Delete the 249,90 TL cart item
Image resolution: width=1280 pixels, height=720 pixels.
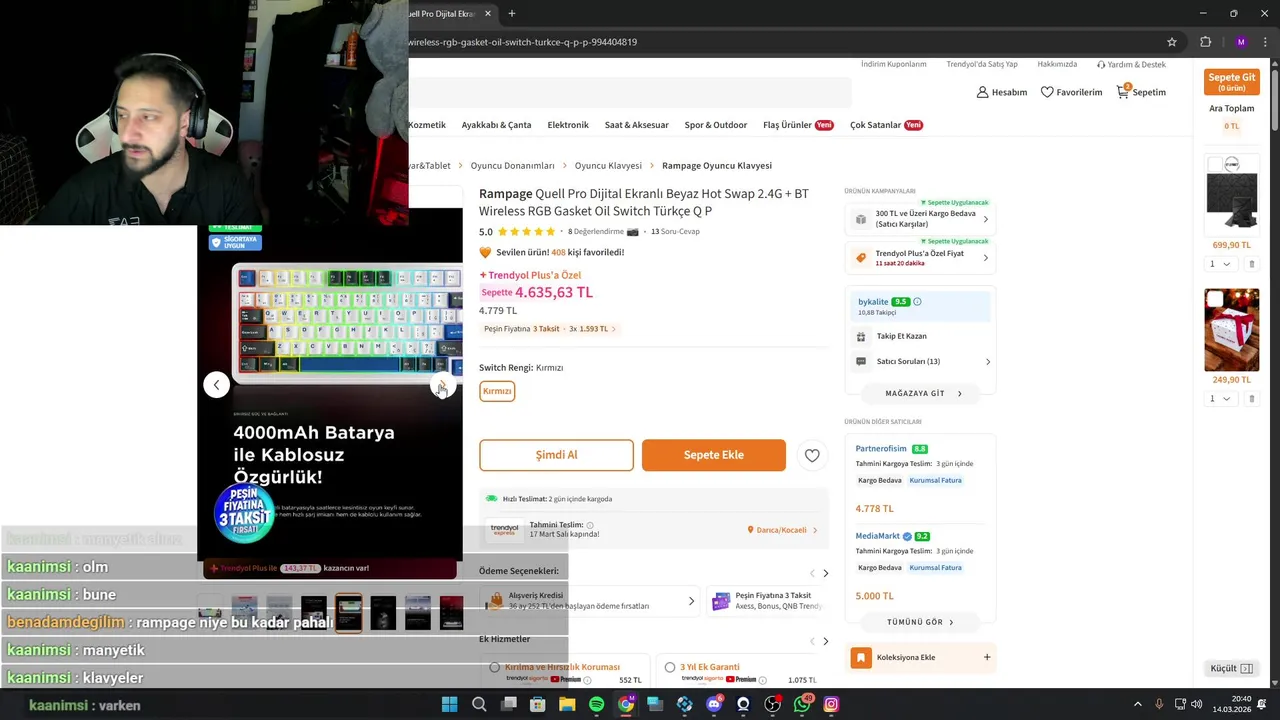(x=1251, y=398)
